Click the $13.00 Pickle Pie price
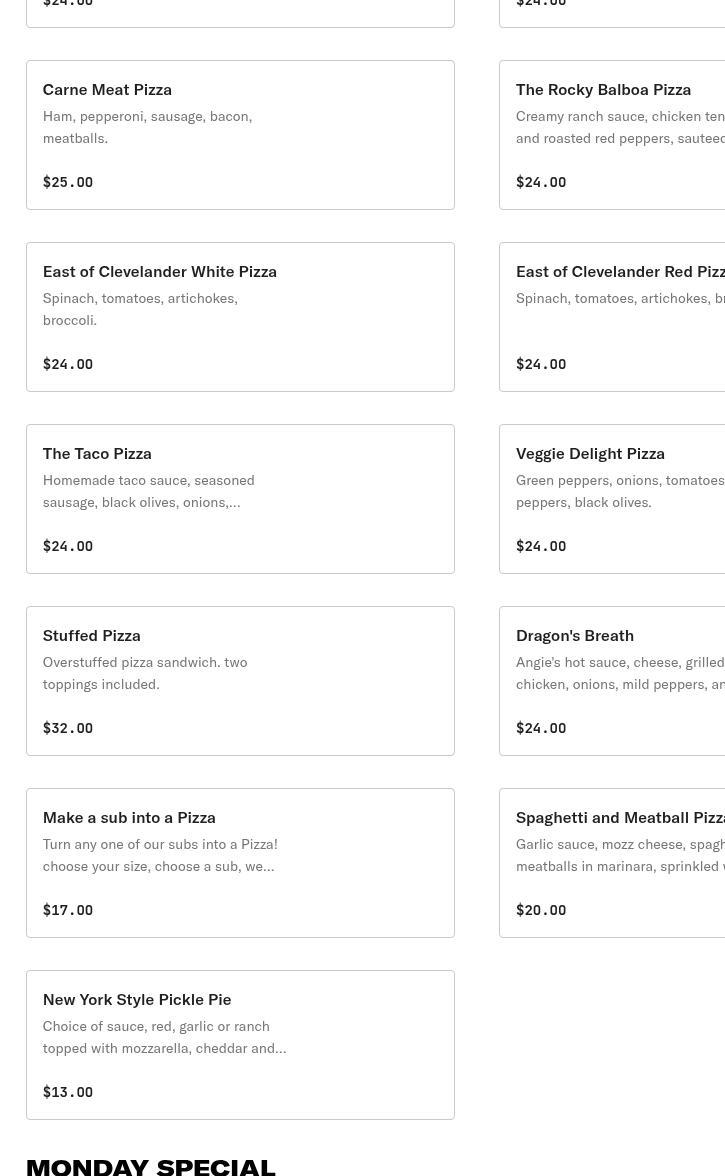725x1176 pixels. click(x=68, y=1092)
